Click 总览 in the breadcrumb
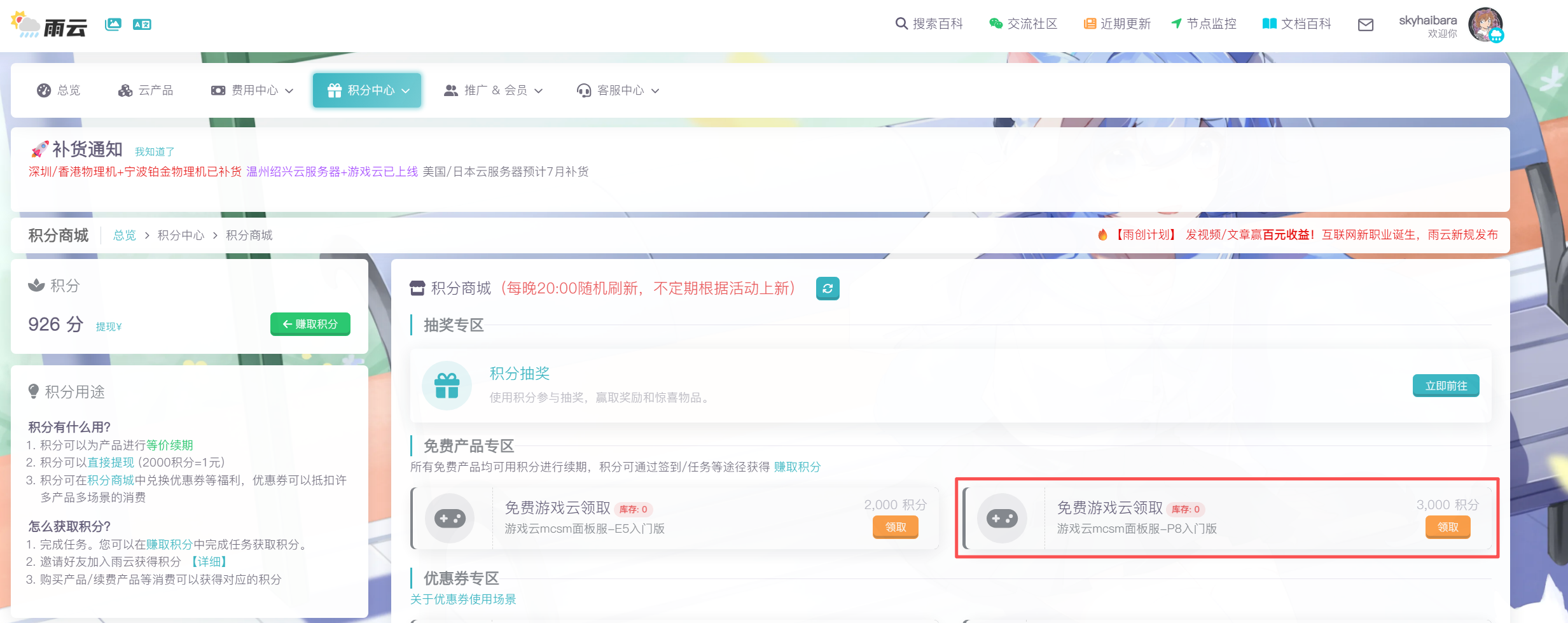 (125, 235)
